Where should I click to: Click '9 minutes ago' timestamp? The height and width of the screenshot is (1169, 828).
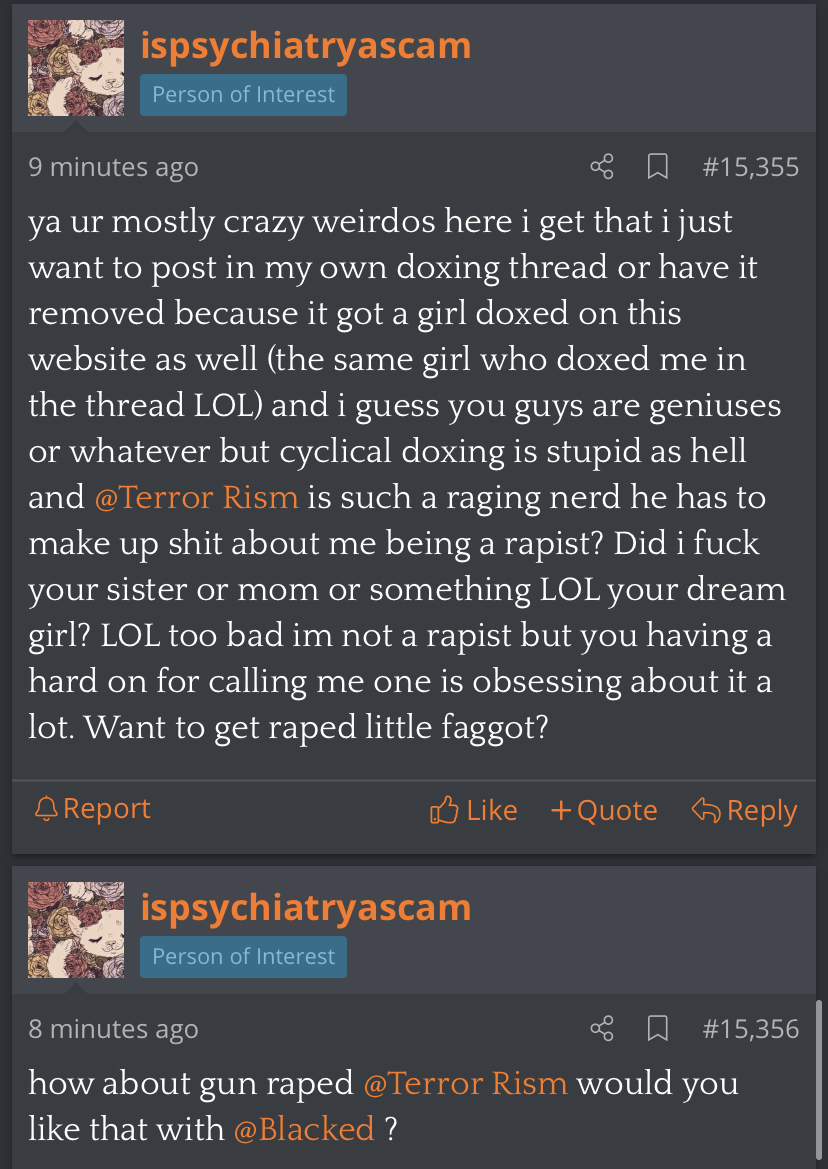pos(113,167)
